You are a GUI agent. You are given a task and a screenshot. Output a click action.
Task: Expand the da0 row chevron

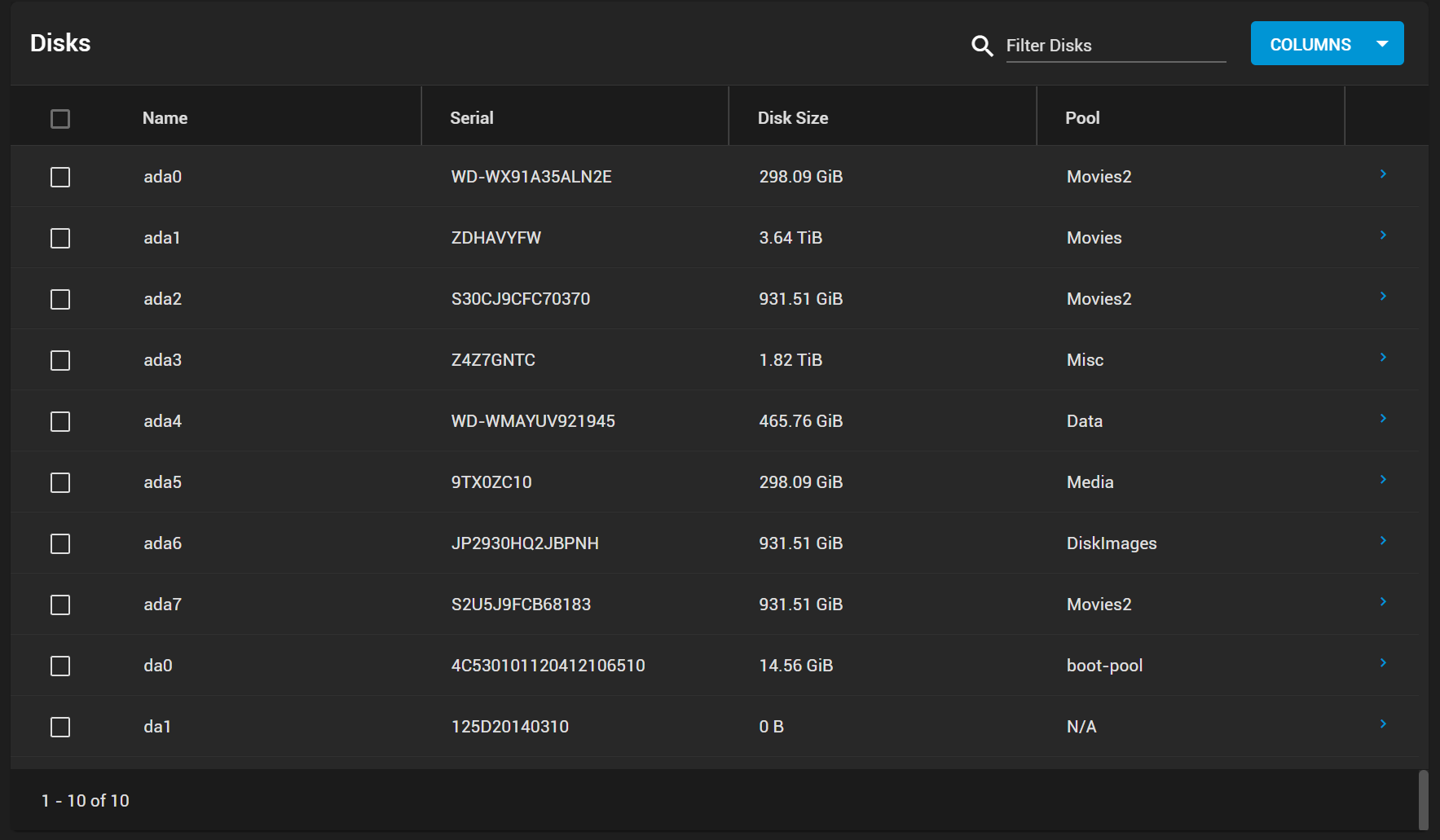point(1383,663)
